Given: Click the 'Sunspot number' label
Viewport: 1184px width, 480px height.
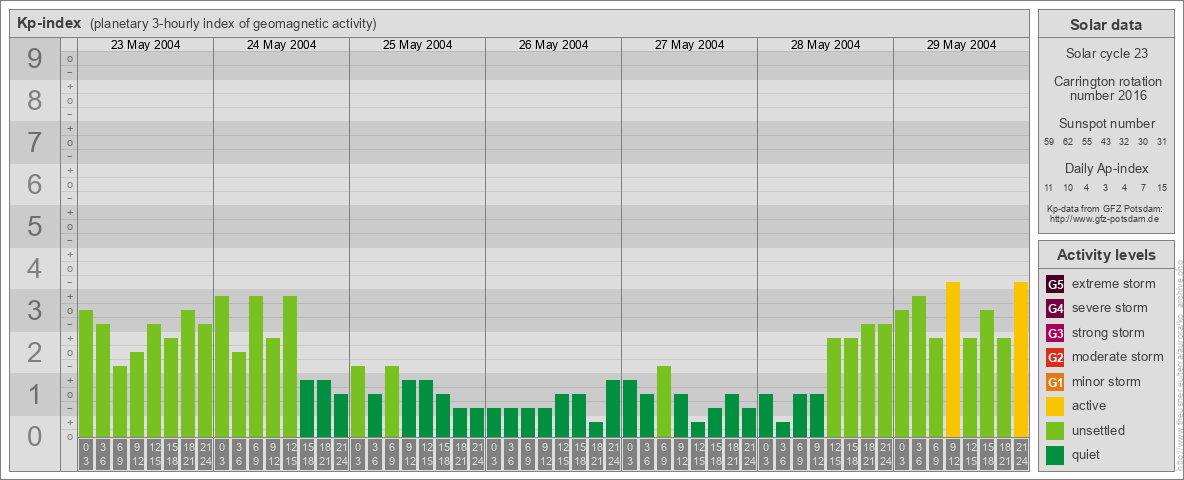Looking at the screenshot, I should (x=1107, y=124).
